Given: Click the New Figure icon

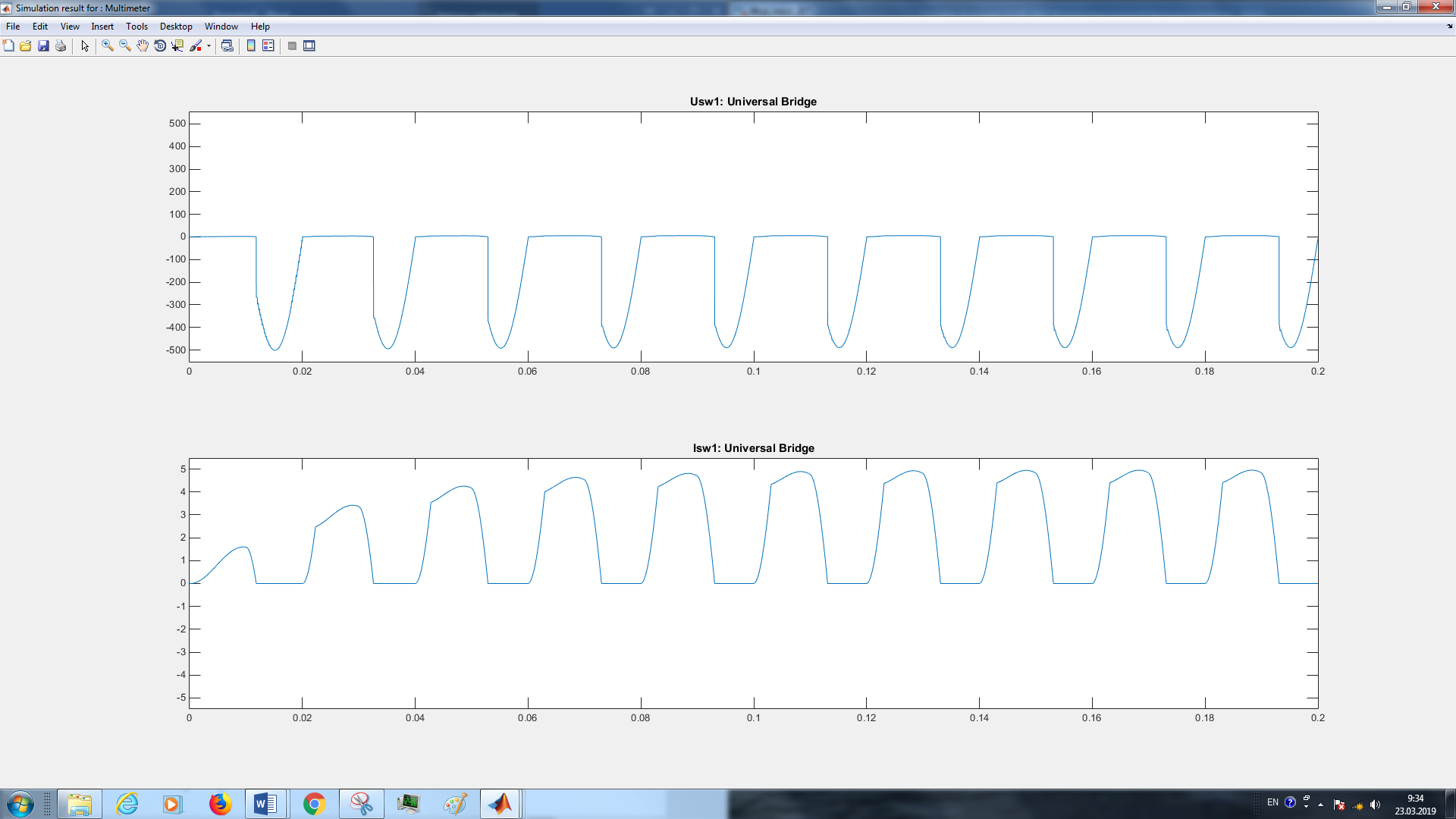Looking at the screenshot, I should tap(8, 46).
